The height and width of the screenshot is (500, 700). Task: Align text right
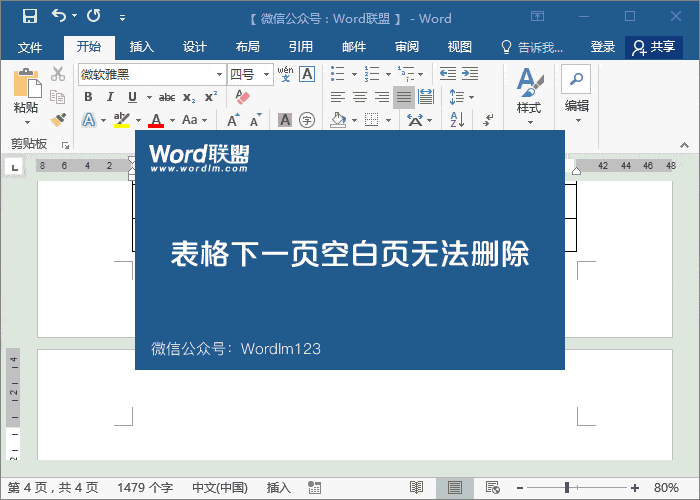(382, 97)
